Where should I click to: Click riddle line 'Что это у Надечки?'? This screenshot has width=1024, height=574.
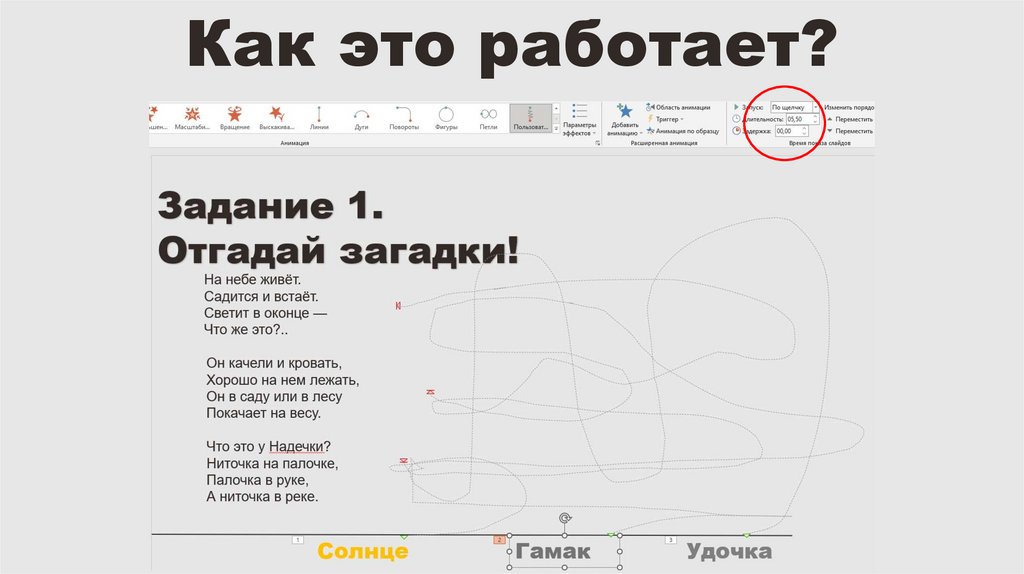click(x=268, y=447)
